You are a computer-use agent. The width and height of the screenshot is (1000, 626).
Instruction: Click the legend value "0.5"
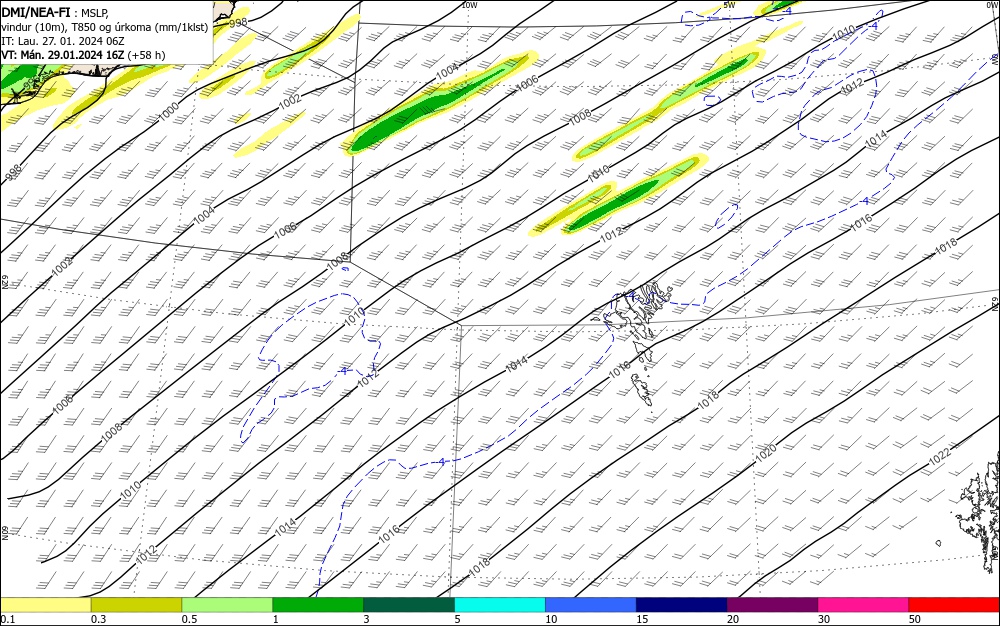189,619
